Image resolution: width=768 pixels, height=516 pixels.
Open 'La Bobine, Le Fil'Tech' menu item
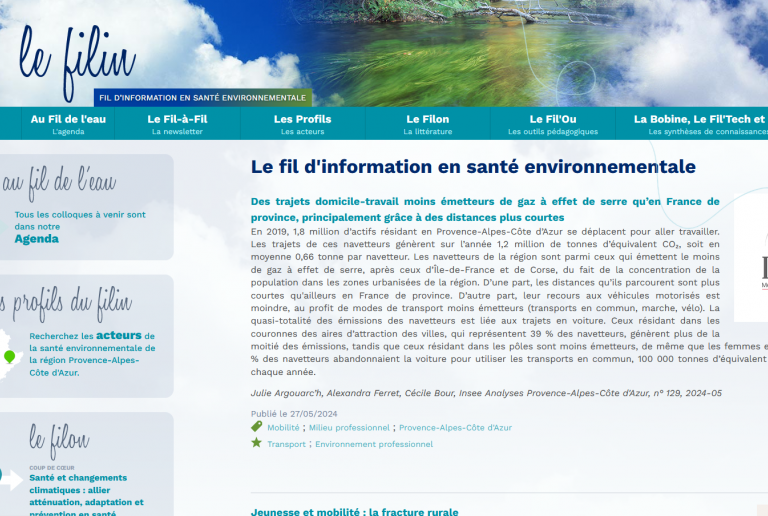click(700, 124)
